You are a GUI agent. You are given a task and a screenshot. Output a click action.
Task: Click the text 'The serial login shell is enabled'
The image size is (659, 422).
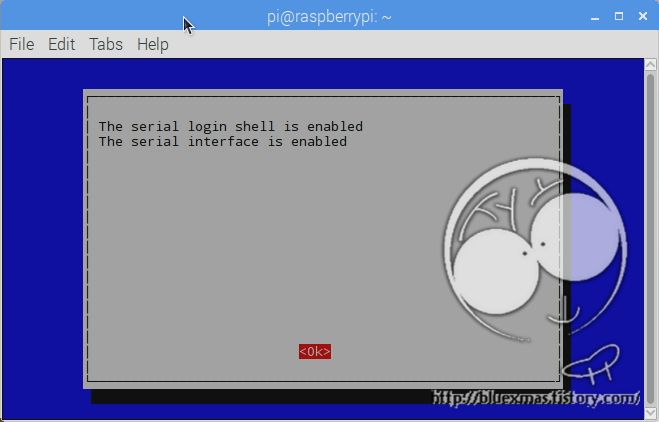(231, 127)
